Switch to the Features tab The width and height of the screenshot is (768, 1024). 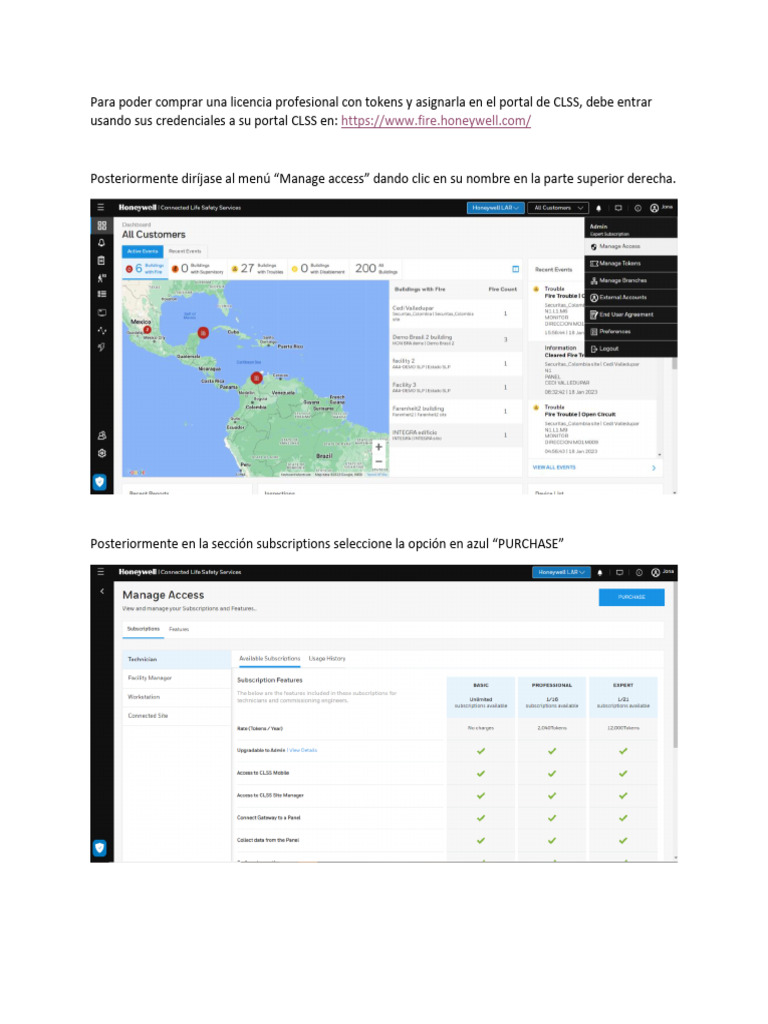pos(178,629)
